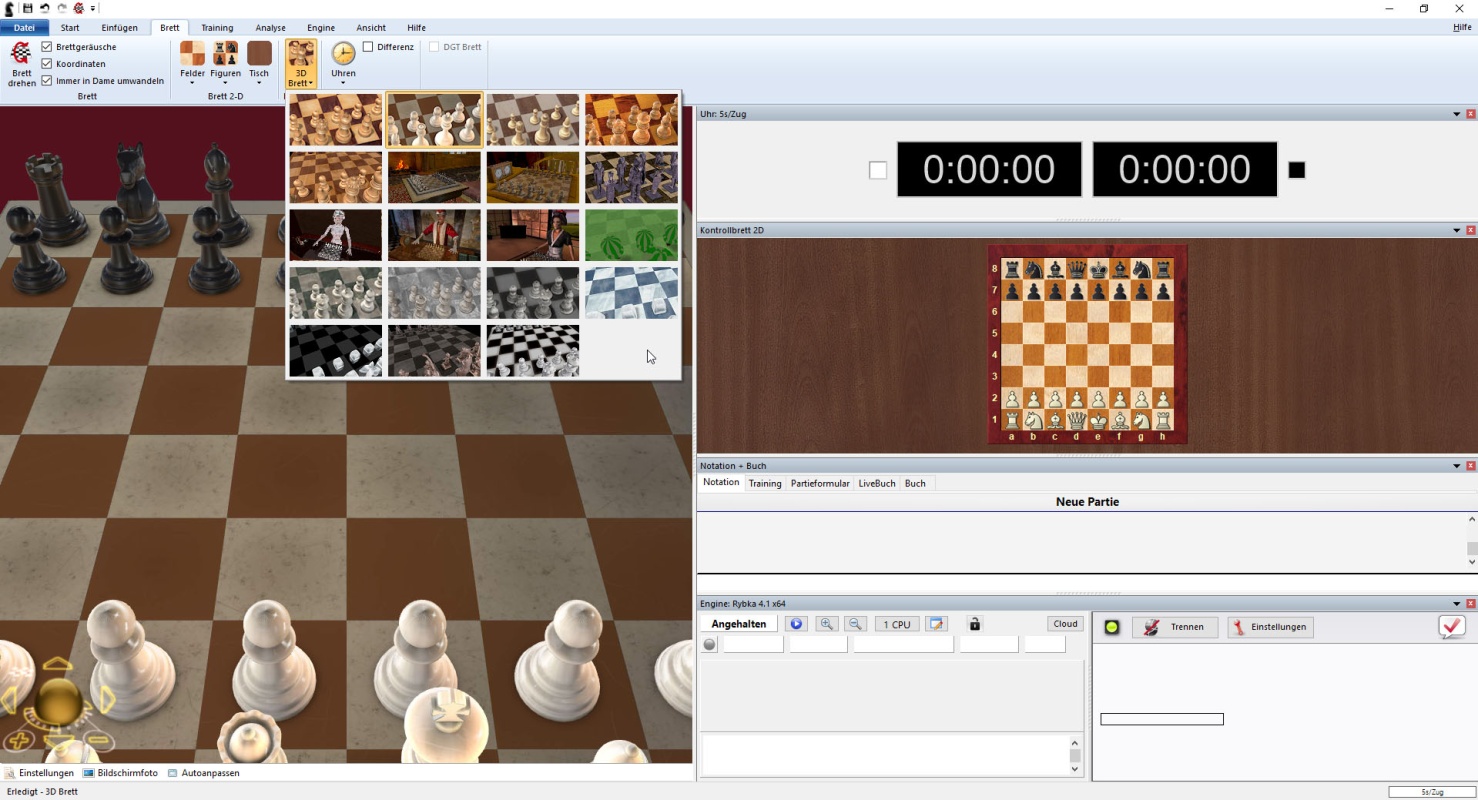
Task: Uncheck the Brettgeräusche checkbox
Action: [47, 47]
